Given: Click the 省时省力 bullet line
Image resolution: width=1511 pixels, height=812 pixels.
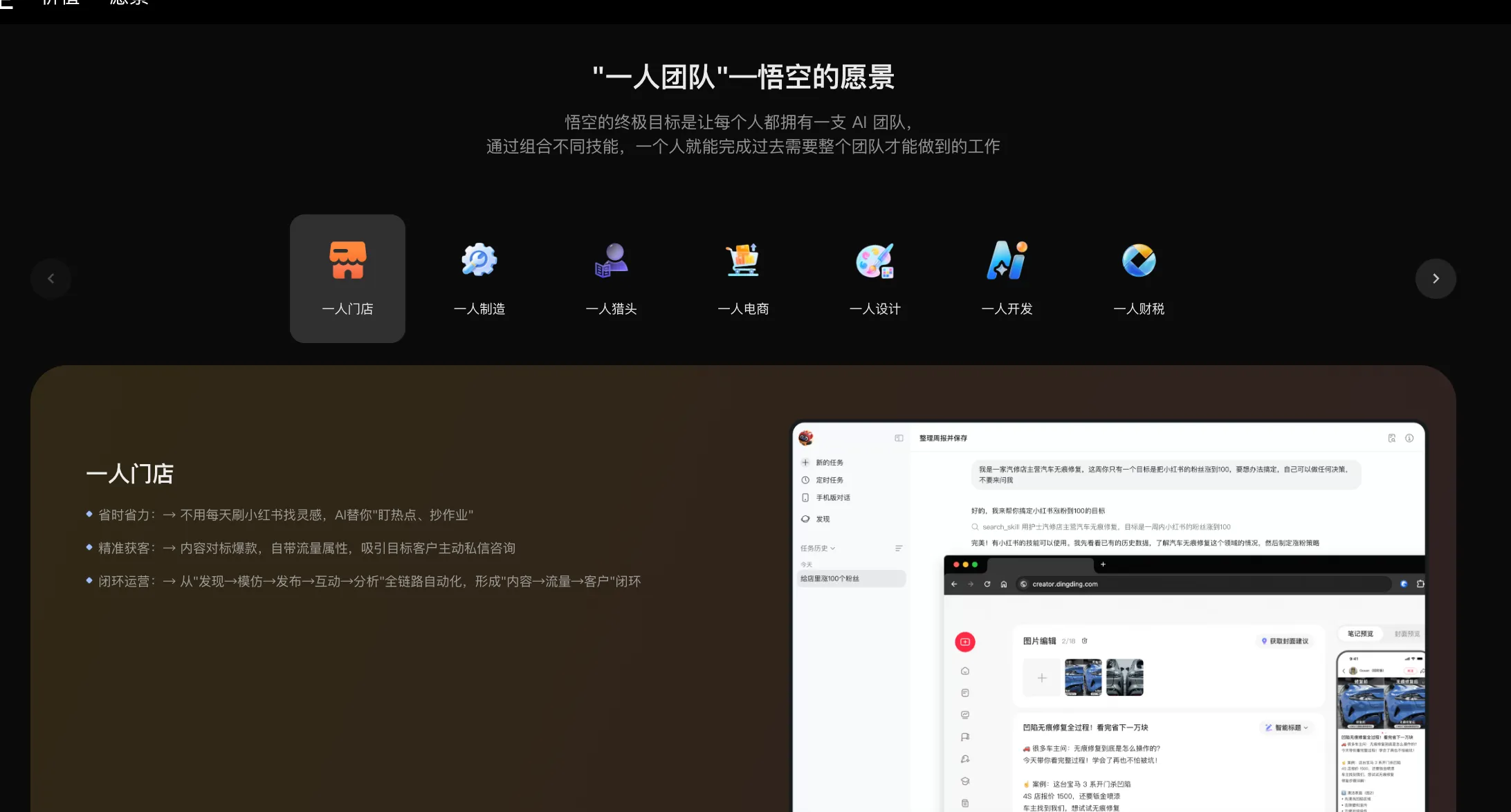Looking at the screenshot, I should (x=280, y=515).
